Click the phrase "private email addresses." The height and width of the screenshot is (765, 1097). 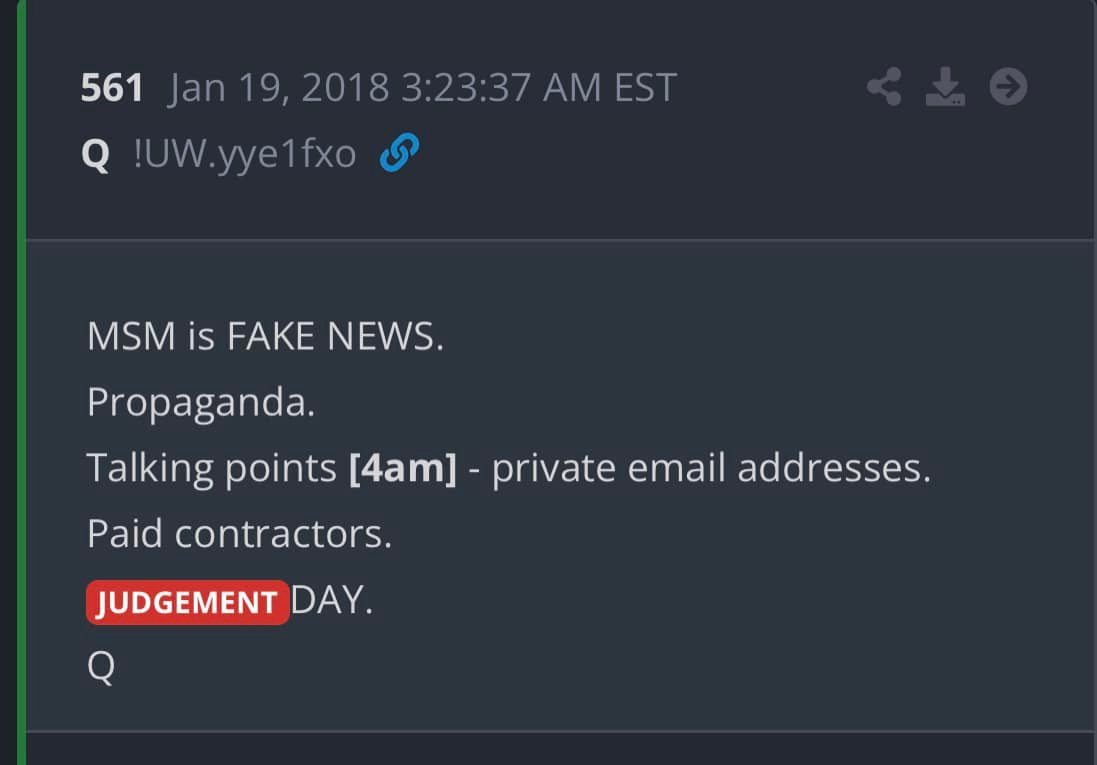point(711,468)
